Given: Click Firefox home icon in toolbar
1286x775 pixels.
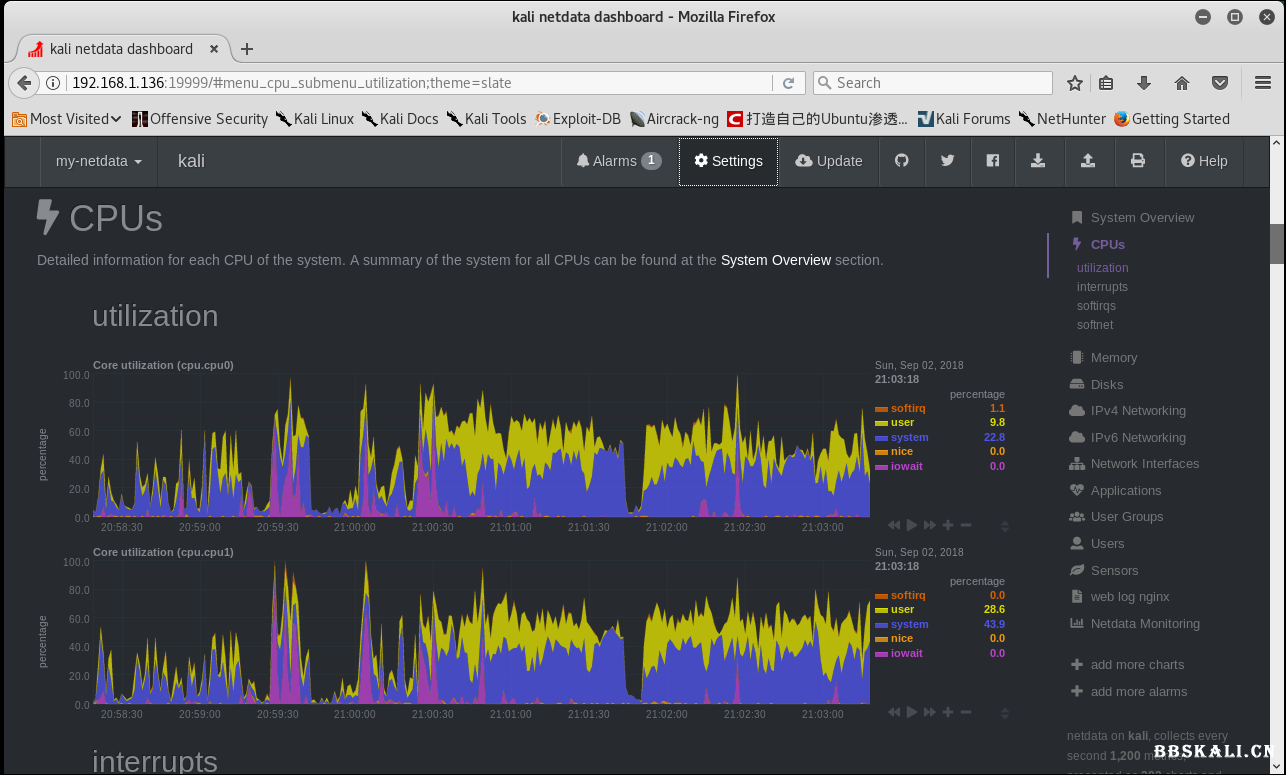Looking at the screenshot, I should (1182, 83).
